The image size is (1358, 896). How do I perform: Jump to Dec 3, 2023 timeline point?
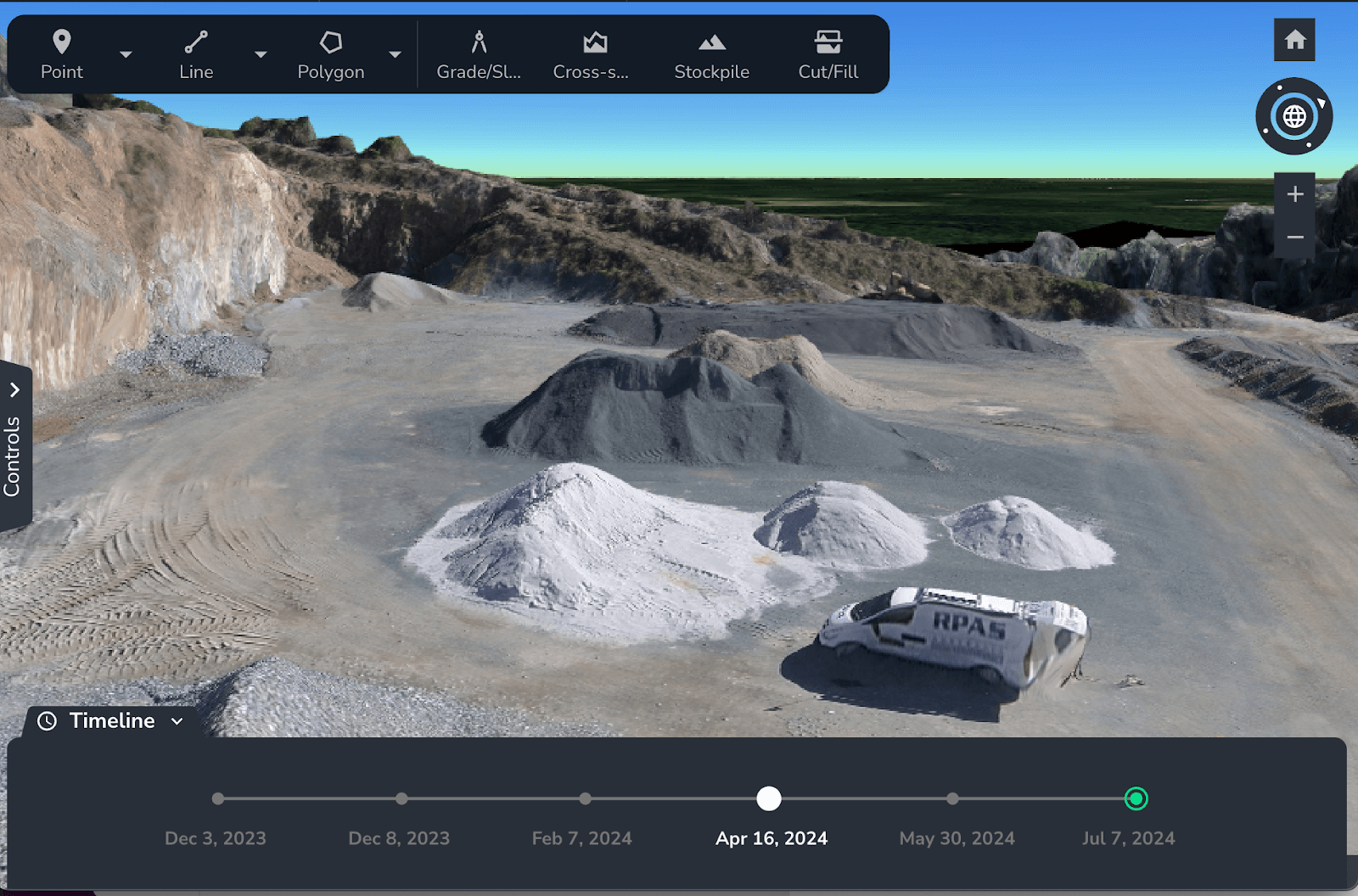[218, 798]
